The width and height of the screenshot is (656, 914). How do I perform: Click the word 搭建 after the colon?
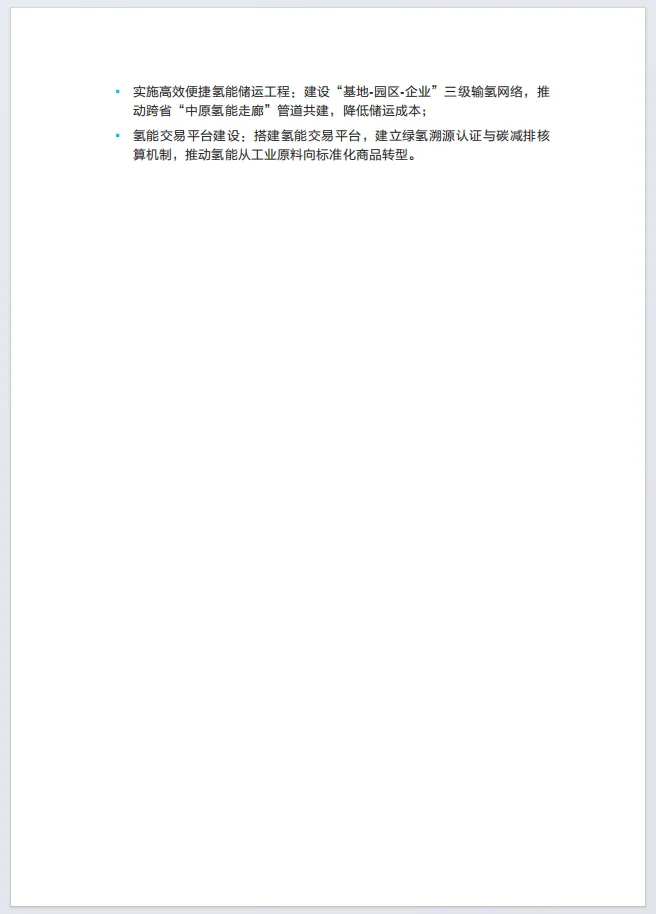pos(266,136)
